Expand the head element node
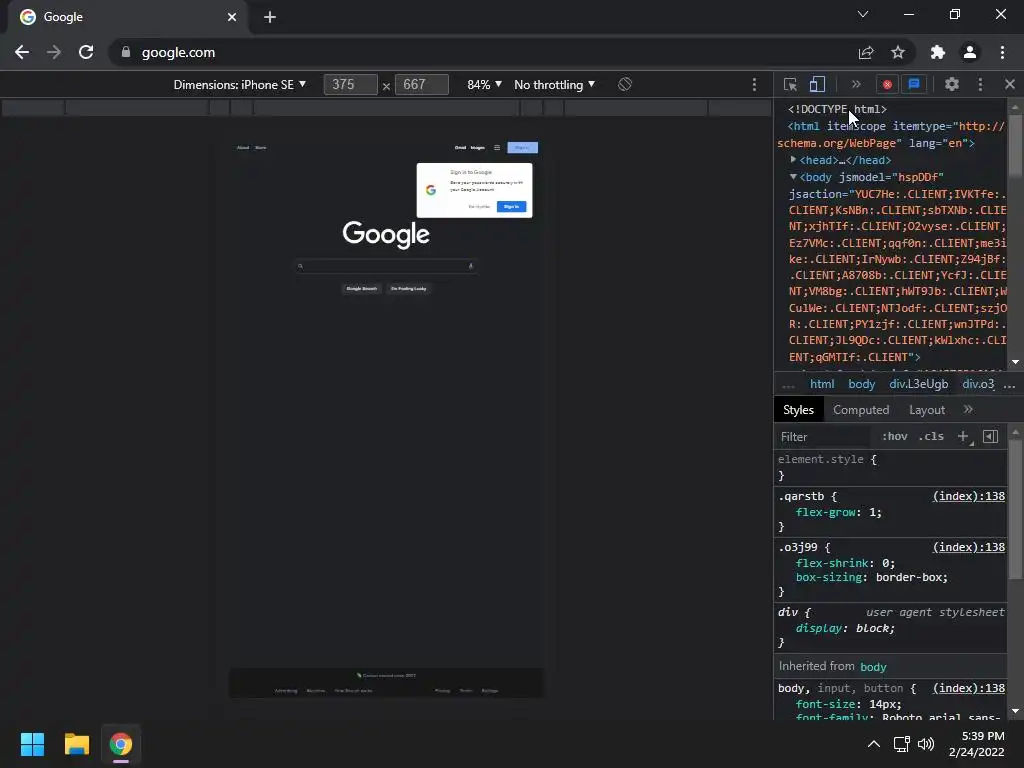This screenshot has height=768, width=1024. [x=793, y=159]
